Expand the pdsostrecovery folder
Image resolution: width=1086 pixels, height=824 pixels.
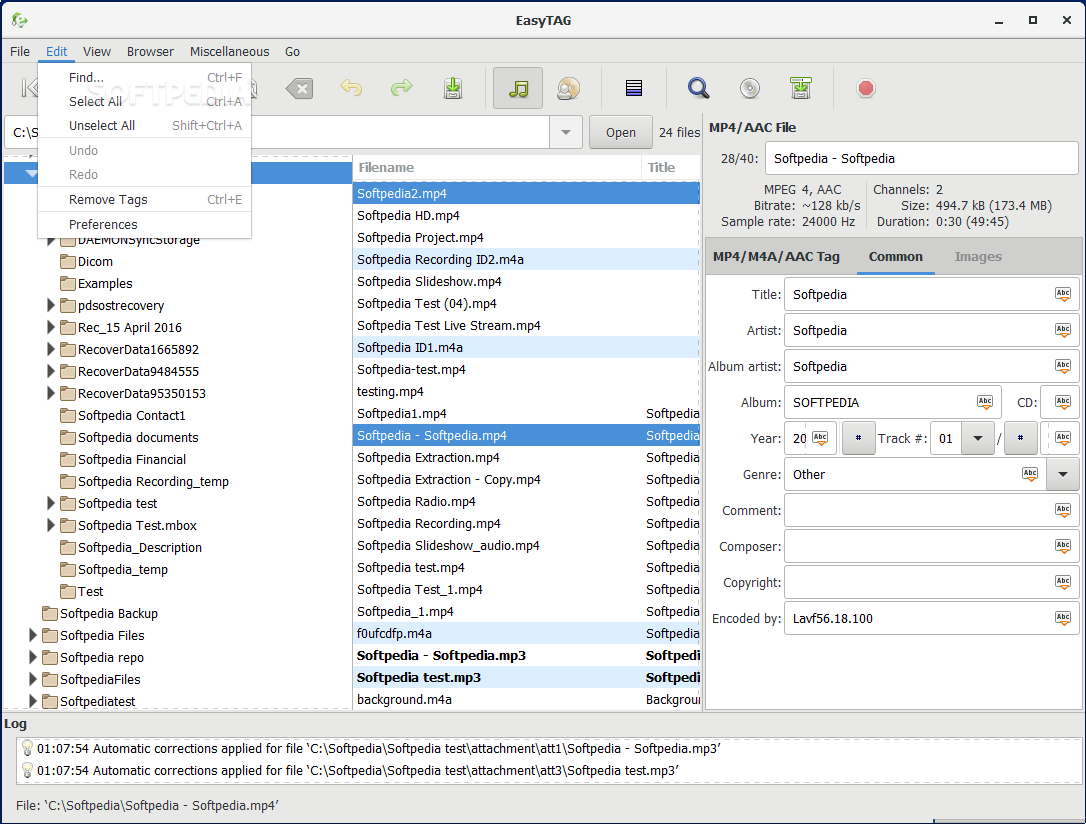(x=50, y=305)
